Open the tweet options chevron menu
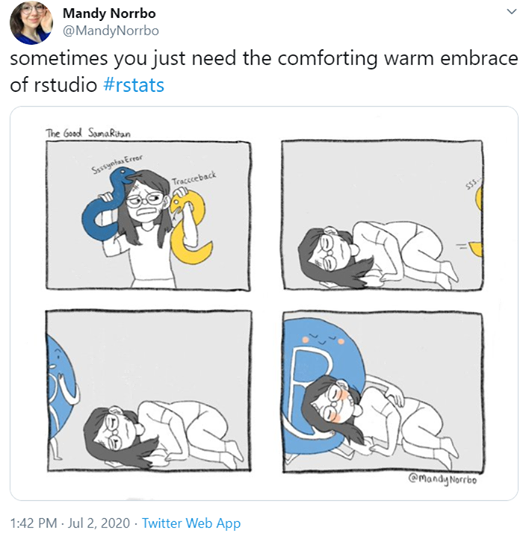Screen dimensions: 526x539 [512, 12]
